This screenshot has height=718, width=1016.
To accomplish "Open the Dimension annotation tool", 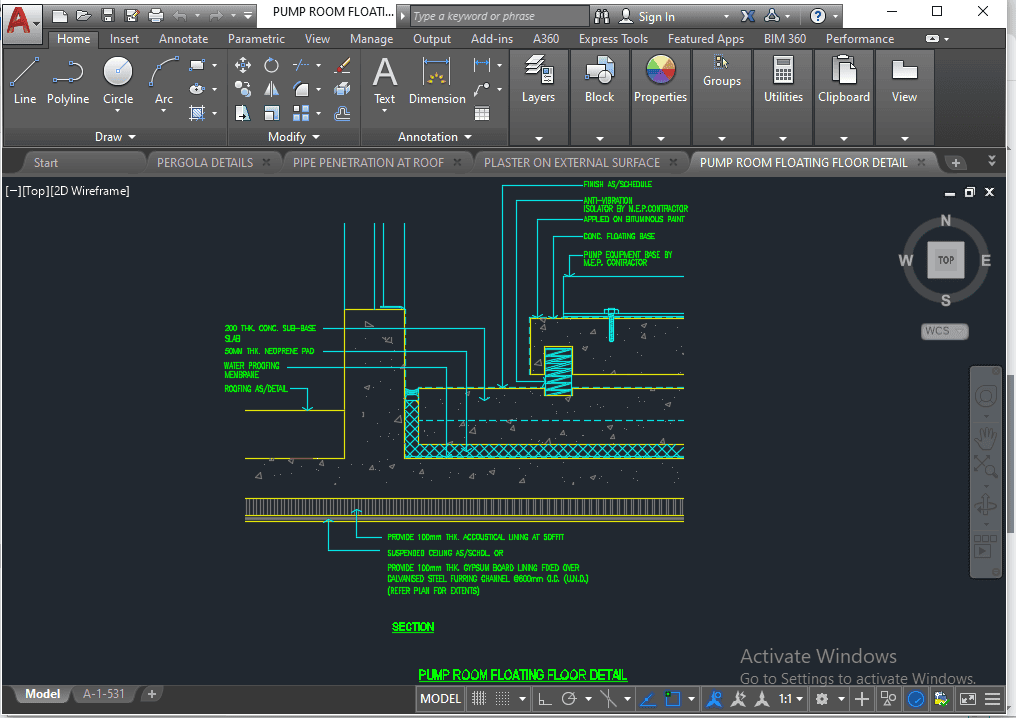I will pos(437,80).
